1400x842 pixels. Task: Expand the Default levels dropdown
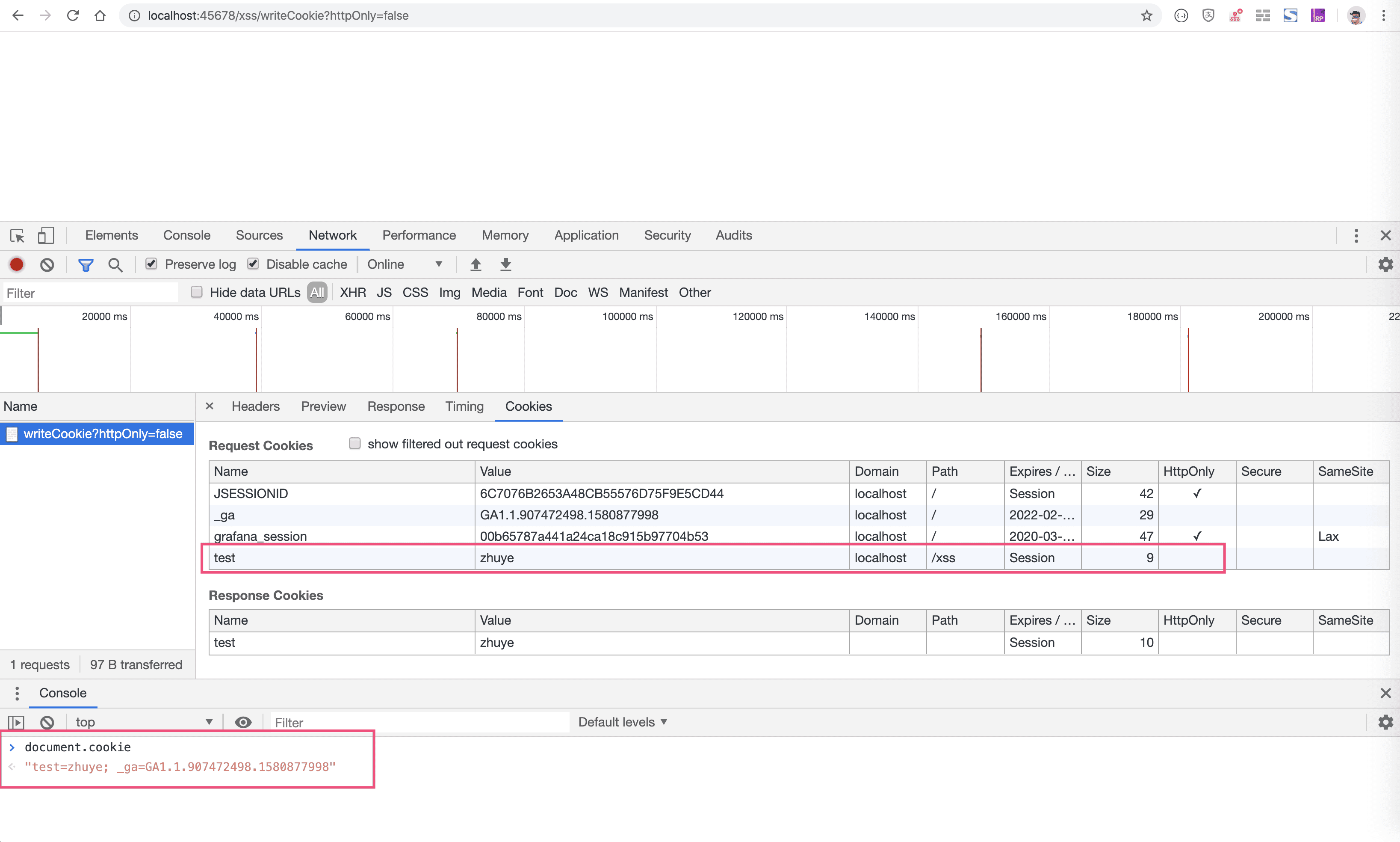tap(622, 722)
